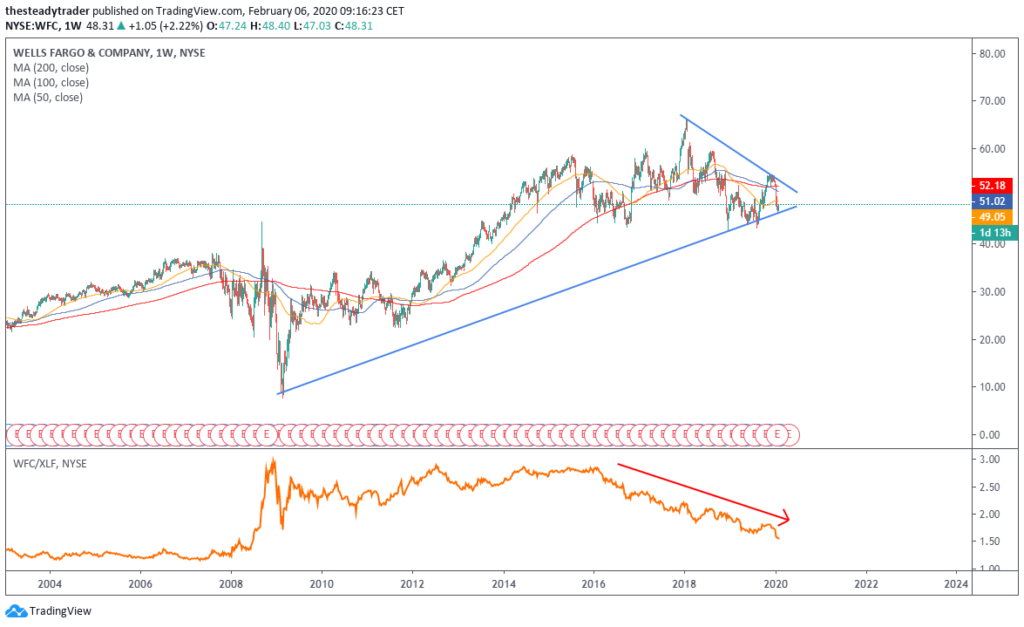The width and height of the screenshot is (1024, 627).
Task: Click the 2020 label on time axis
Action: click(775, 584)
